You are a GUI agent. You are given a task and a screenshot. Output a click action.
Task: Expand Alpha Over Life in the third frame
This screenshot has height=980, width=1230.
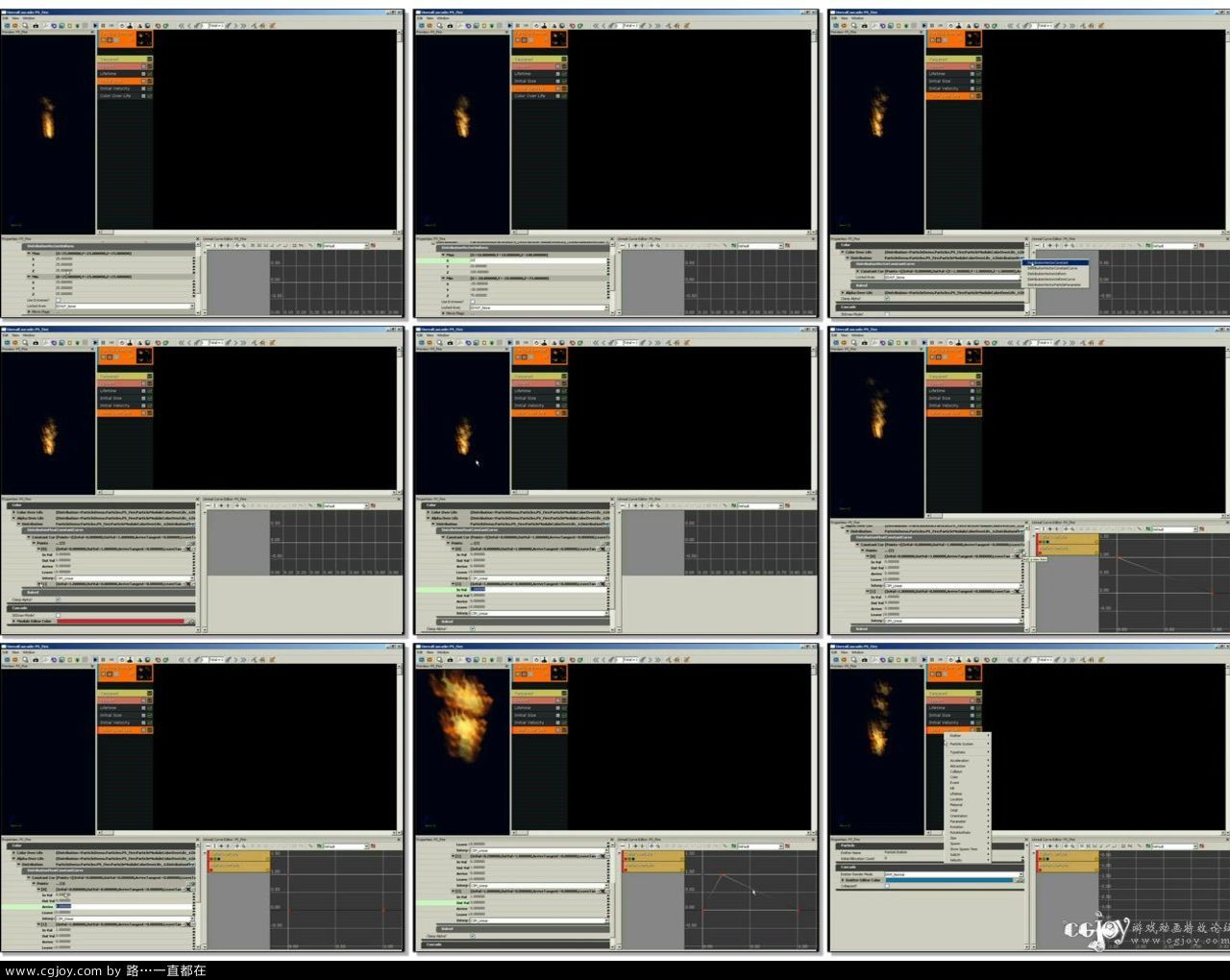pyautogui.click(x=842, y=293)
